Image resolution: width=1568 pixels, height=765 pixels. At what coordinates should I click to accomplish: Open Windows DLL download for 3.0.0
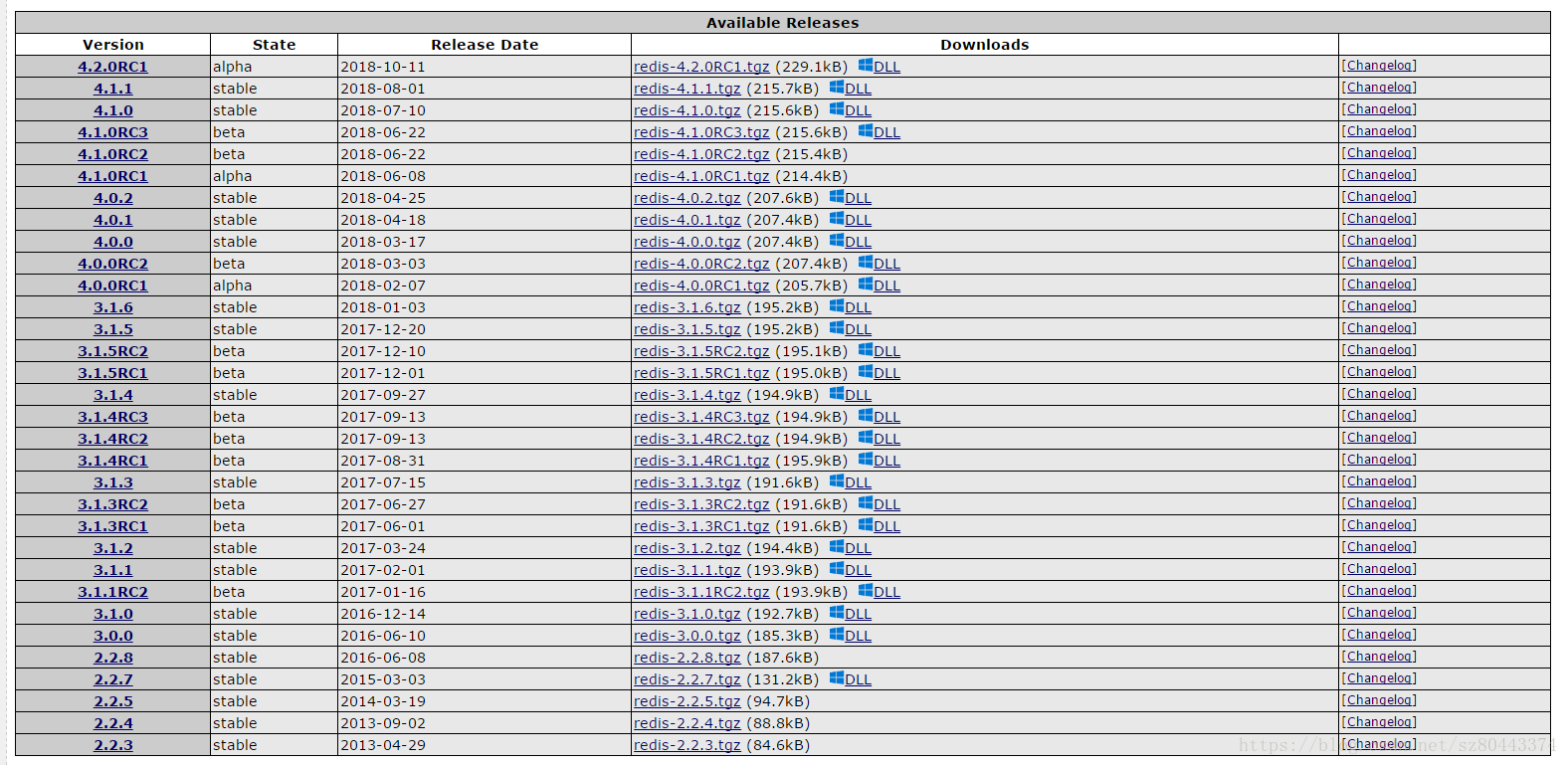point(851,636)
